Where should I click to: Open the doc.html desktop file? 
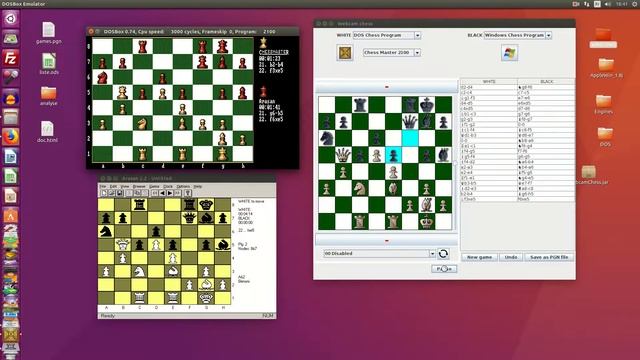pyautogui.click(x=47, y=131)
